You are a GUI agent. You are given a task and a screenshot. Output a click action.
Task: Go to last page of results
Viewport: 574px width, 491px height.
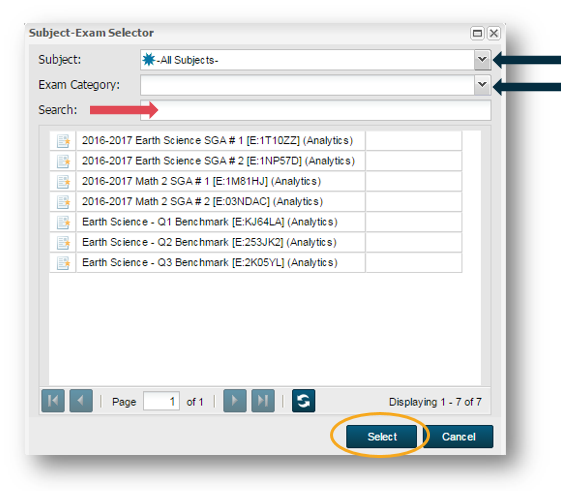pos(263,401)
